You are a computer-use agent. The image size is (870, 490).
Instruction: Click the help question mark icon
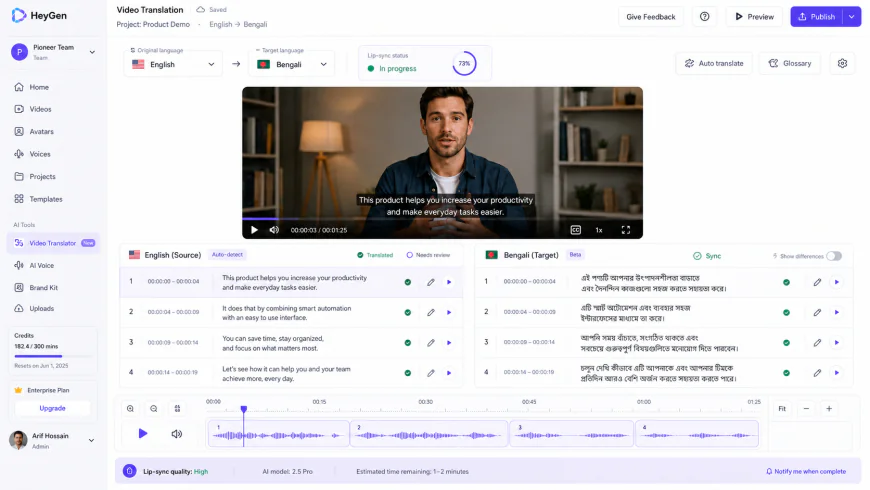point(704,17)
